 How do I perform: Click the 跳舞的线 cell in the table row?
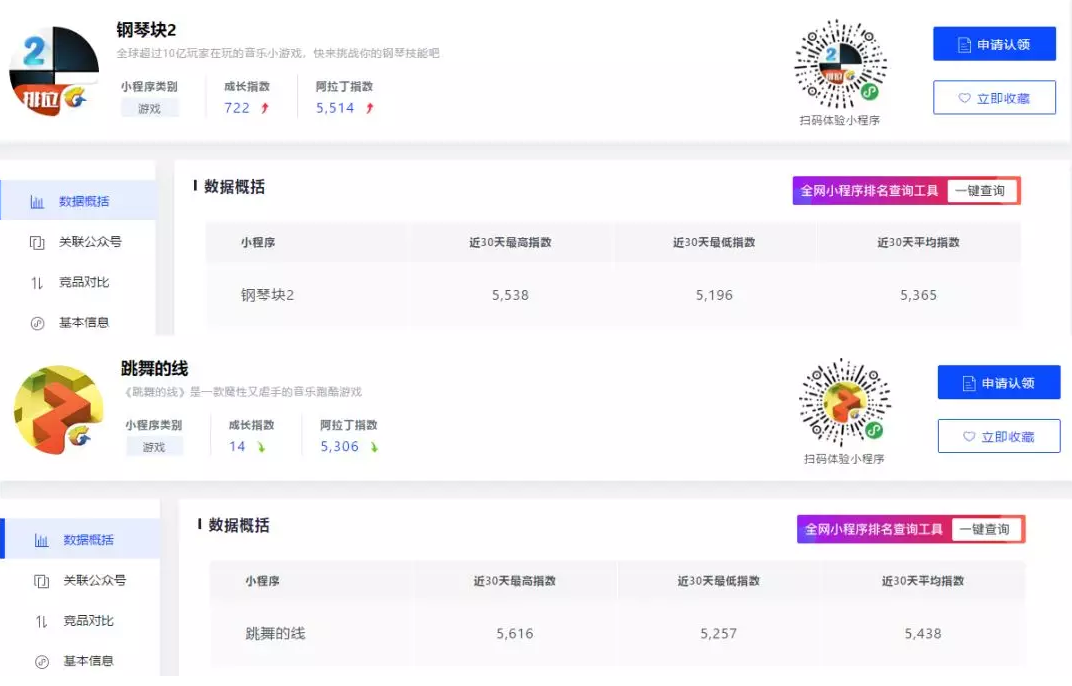tap(276, 634)
